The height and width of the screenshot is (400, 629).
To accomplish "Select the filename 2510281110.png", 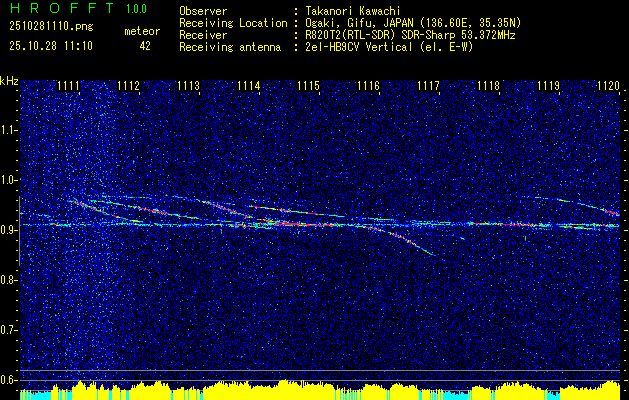I will [x=51, y=26].
